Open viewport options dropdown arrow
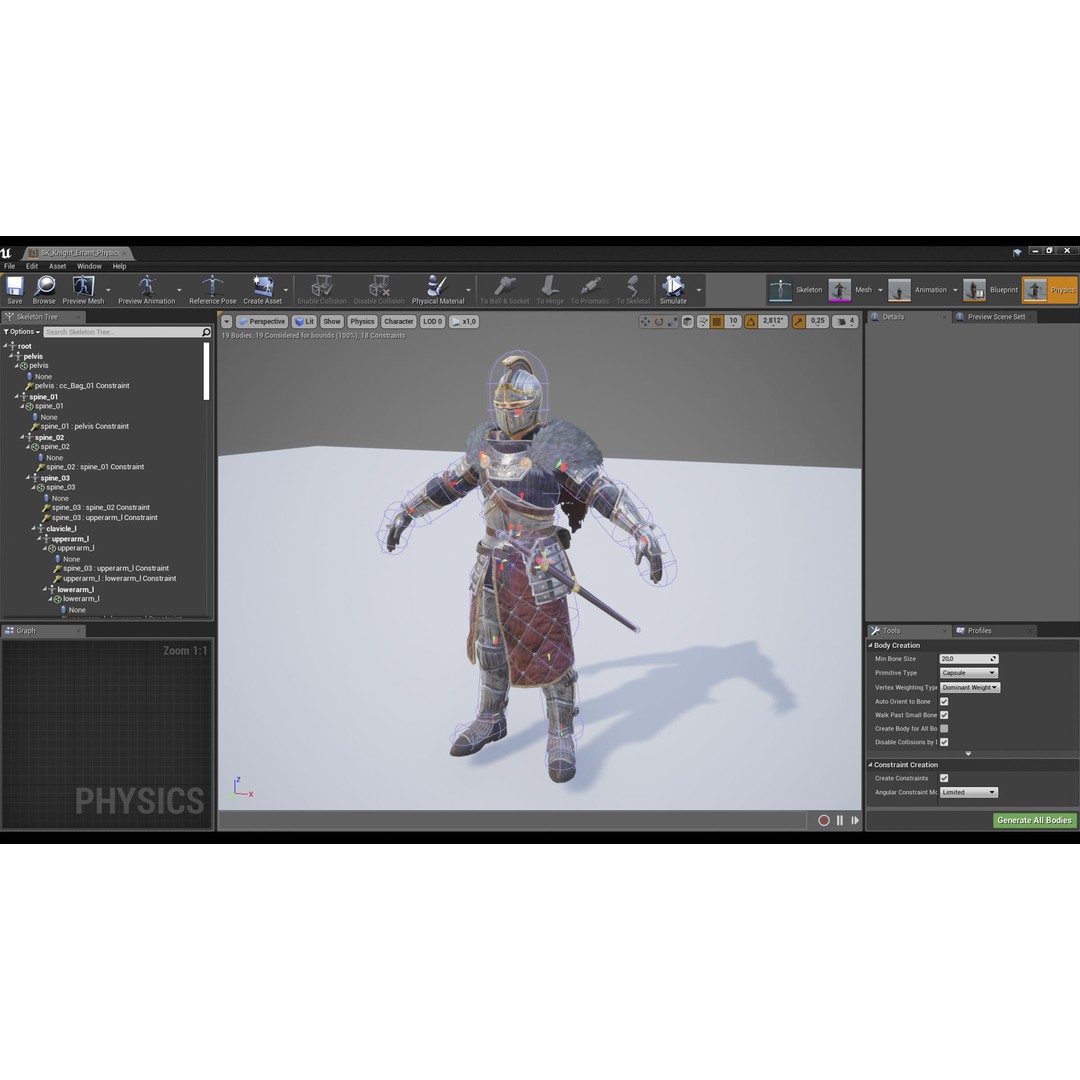Viewport: 1080px width, 1080px height. (x=226, y=322)
